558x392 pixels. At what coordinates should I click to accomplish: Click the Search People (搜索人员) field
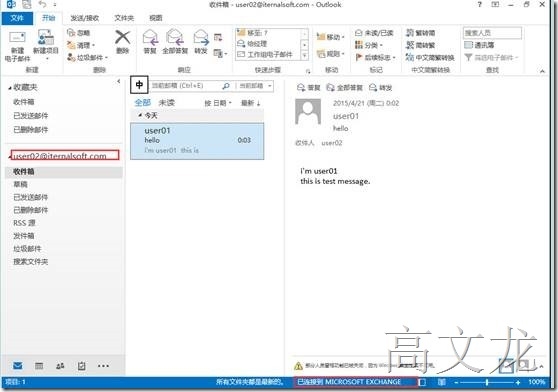(x=492, y=33)
